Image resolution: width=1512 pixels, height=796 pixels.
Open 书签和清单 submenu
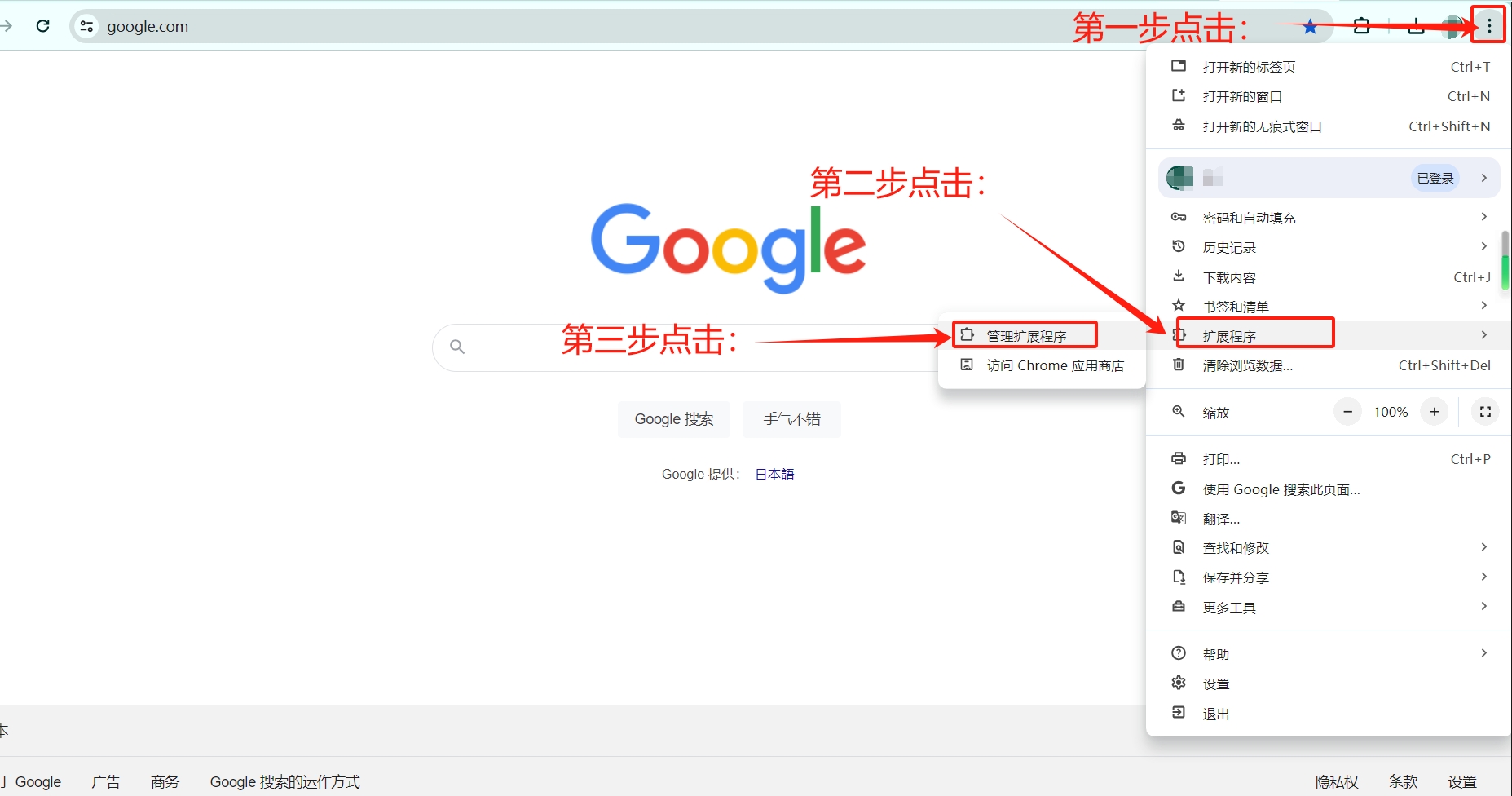pyautogui.click(x=1329, y=307)
